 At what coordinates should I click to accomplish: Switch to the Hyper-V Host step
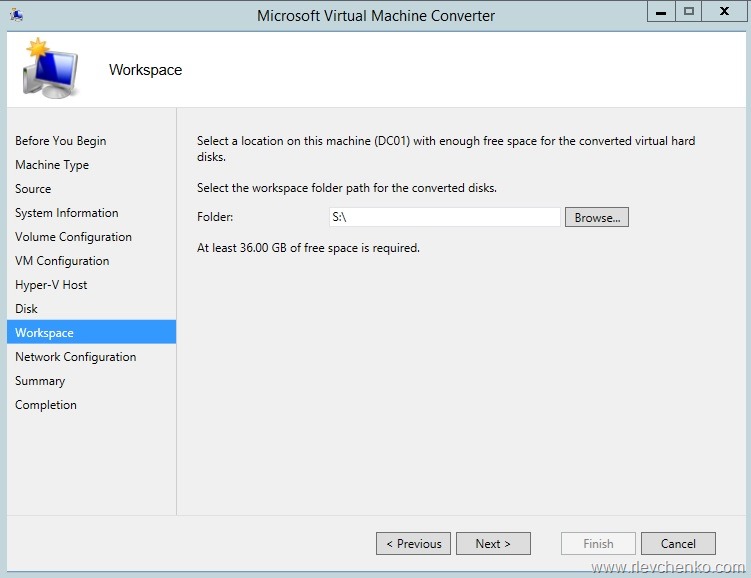coord(51,285)
